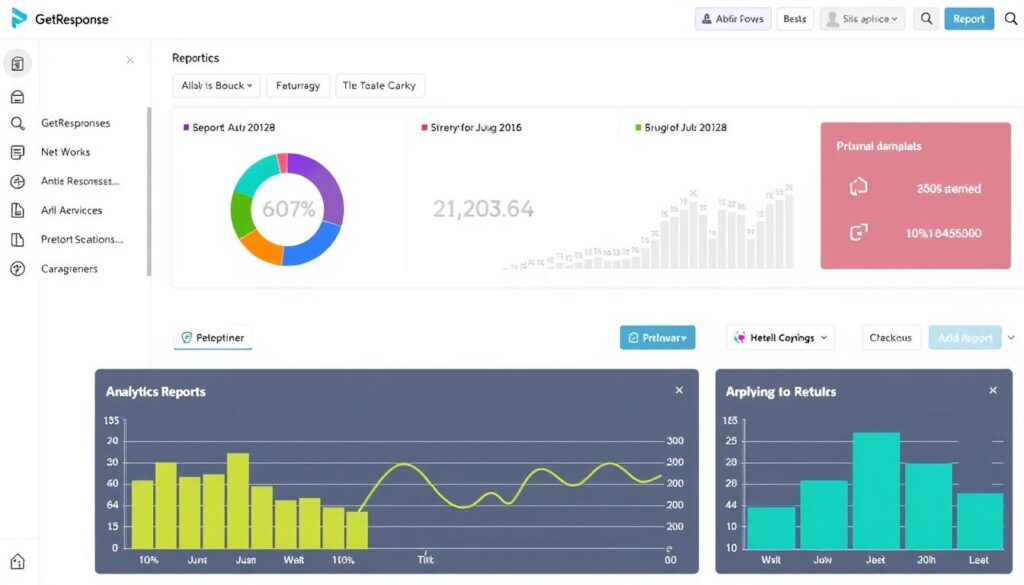This screenshot has width=1024, height=585.
Task: Click the inbox icon in the sidebar
Action: point(17,97)
